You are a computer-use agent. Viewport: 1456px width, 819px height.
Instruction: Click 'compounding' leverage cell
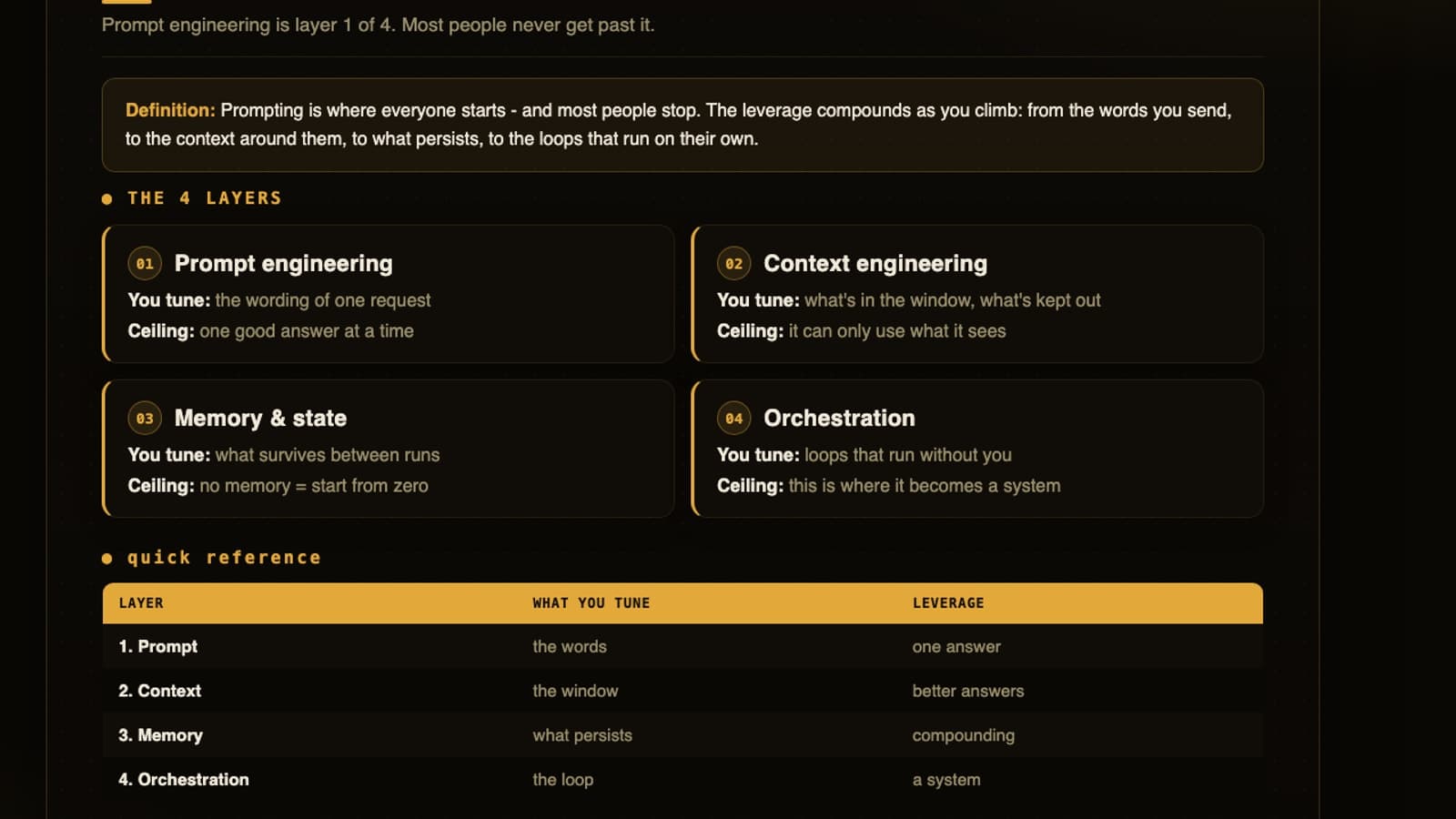tap(963, 735)
